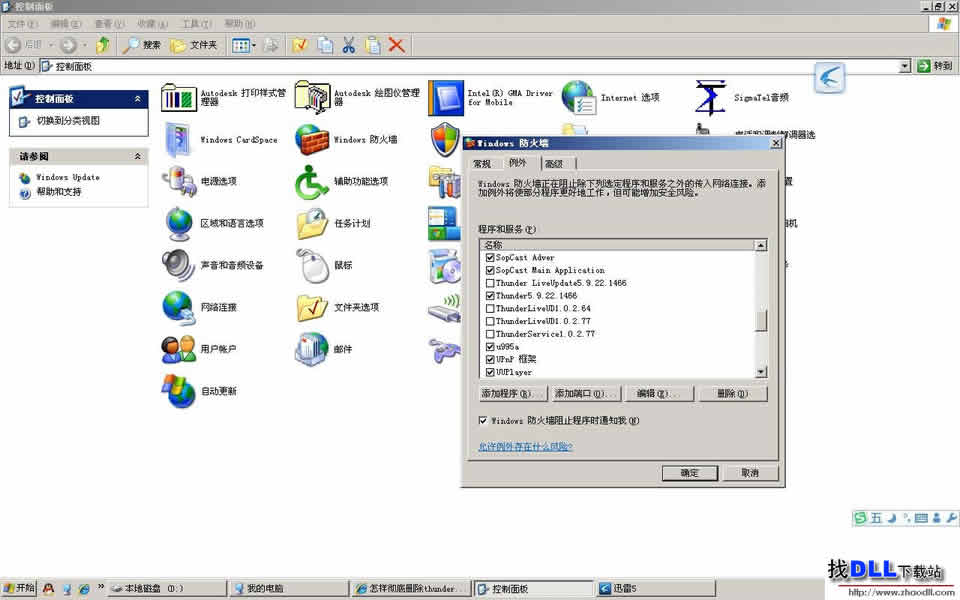
Task: Click the 文件夹 toolbar button
Action: pos(194,45)
